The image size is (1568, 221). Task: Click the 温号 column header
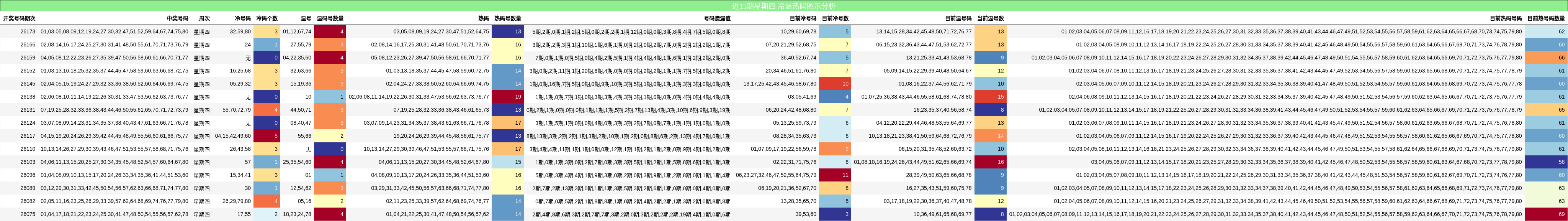coord(306,19)
